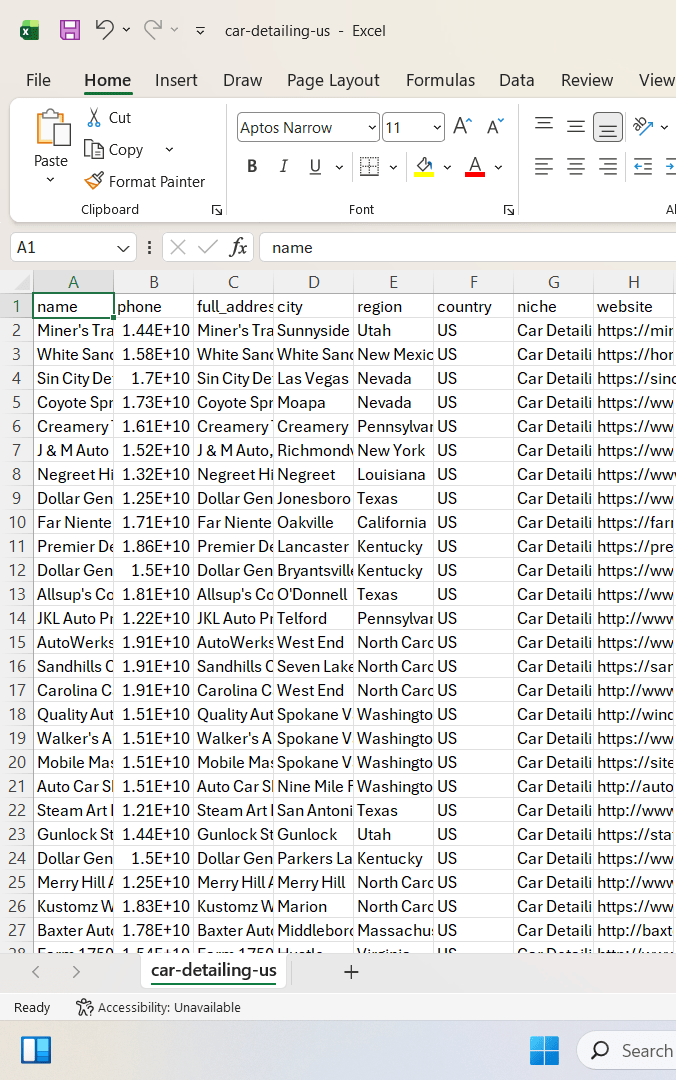
Task: Switch to the Insert tab
Action: pos(176,81)
